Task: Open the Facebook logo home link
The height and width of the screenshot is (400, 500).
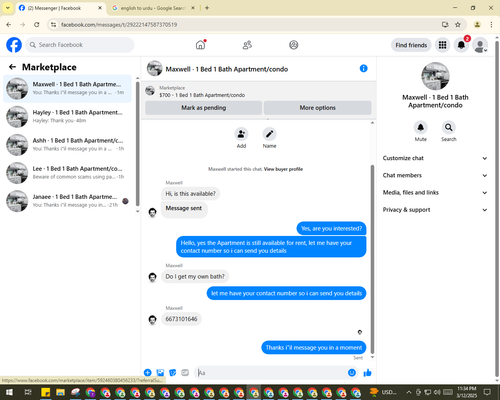Action: click(x=14, y=45)
